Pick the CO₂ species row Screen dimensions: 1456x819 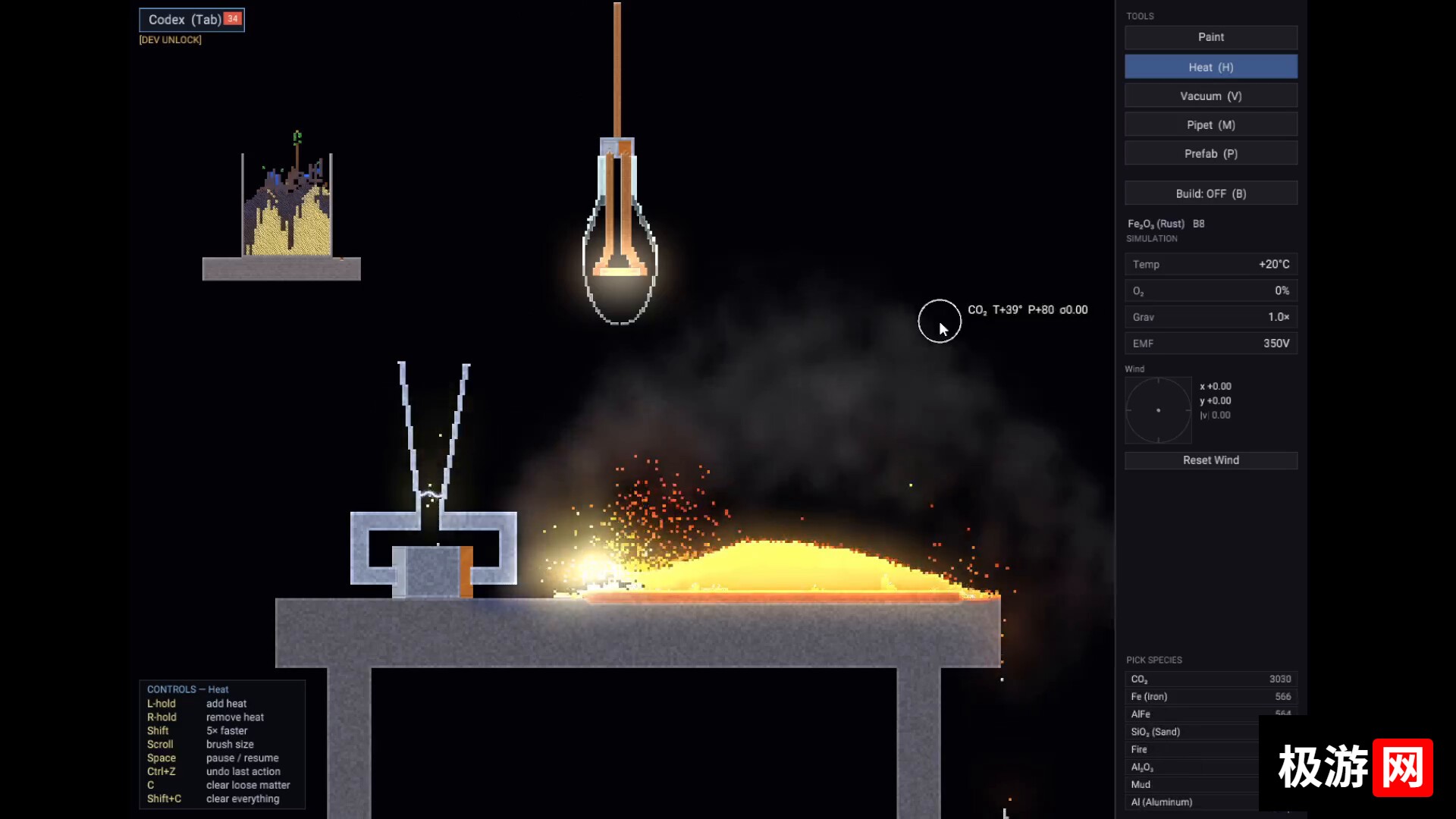click(1210, 679)
